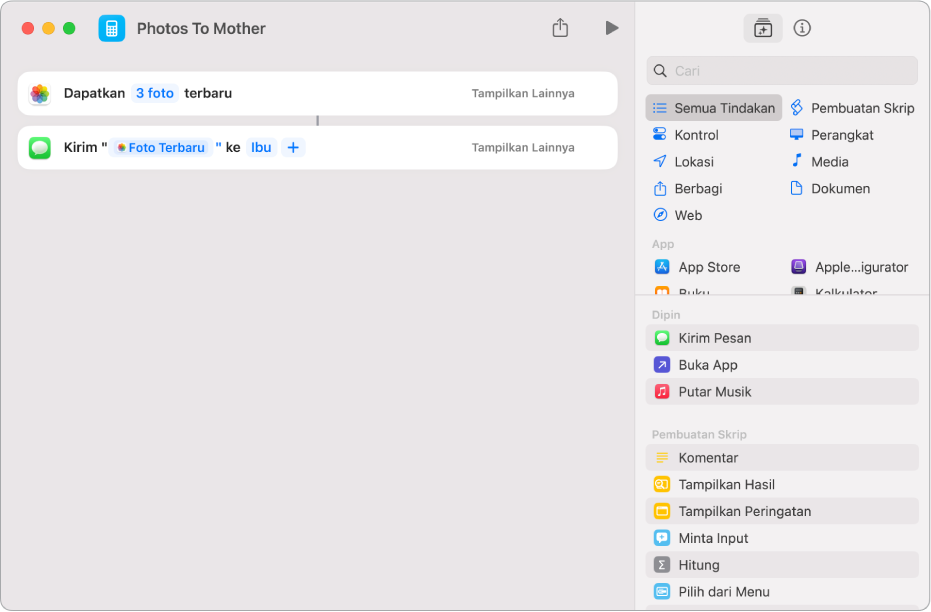Open the Dokumen category

tap(830, 189)
